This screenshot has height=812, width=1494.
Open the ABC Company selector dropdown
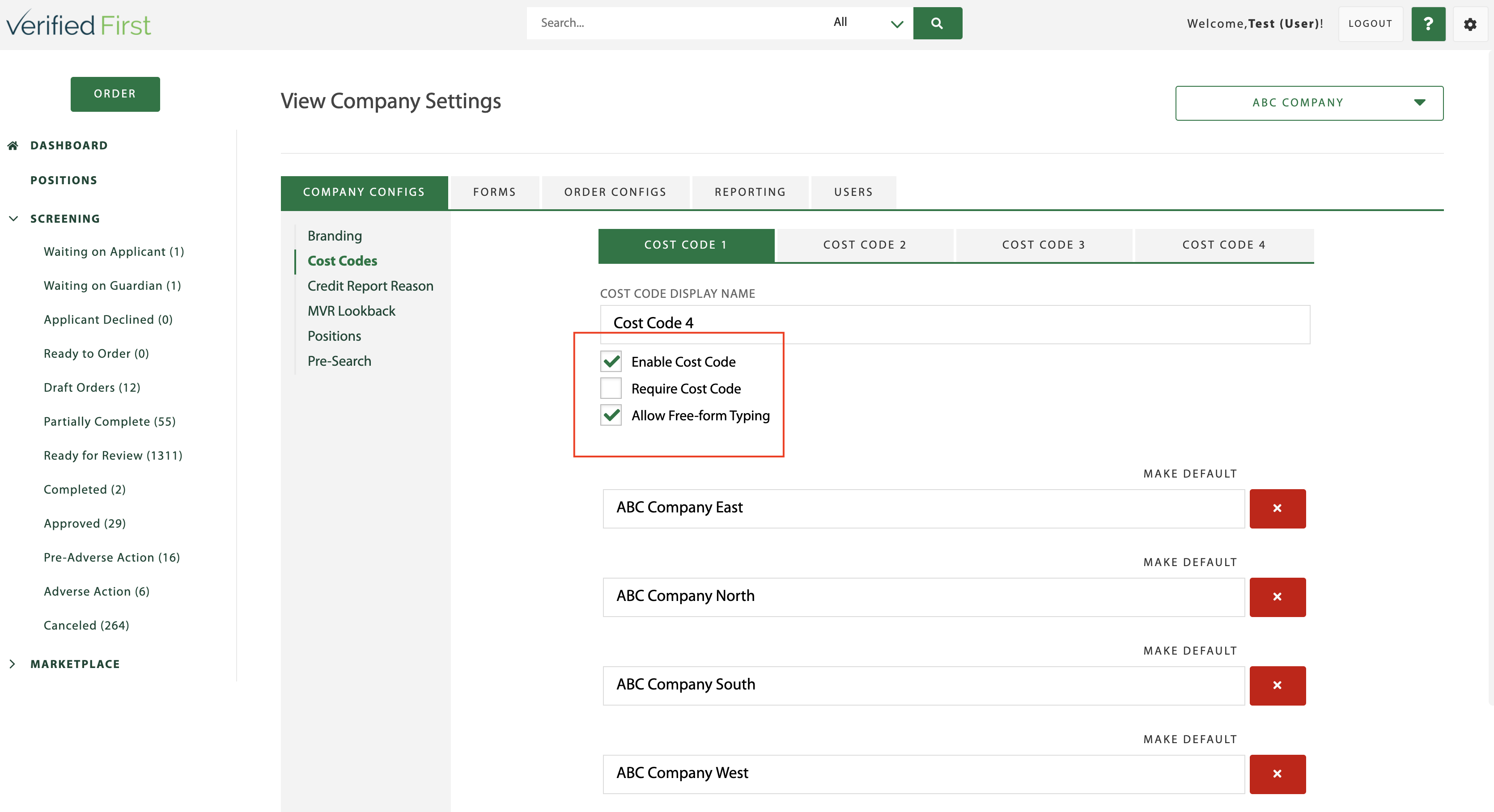[x=1309, y=103]
